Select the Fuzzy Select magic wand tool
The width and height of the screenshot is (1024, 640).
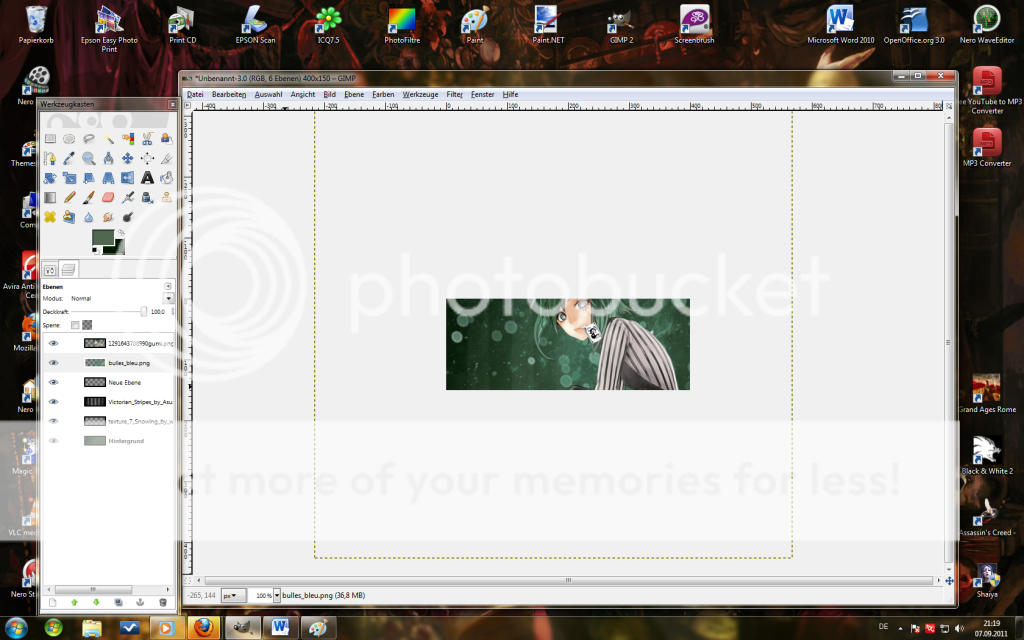click(x=108, y=138)
